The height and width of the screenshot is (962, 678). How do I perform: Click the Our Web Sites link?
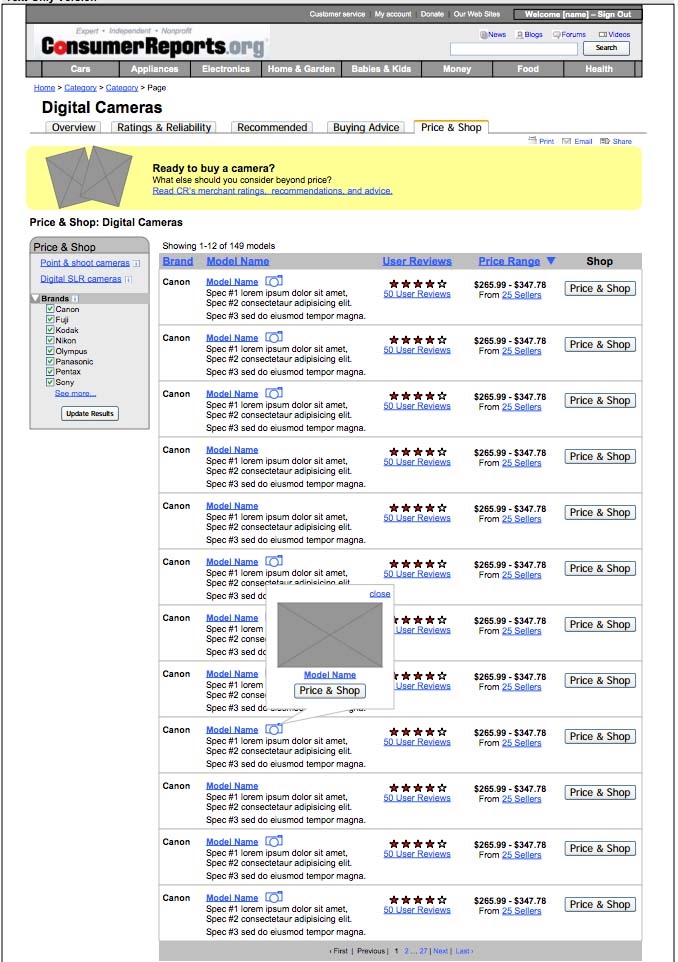(477, 14)
